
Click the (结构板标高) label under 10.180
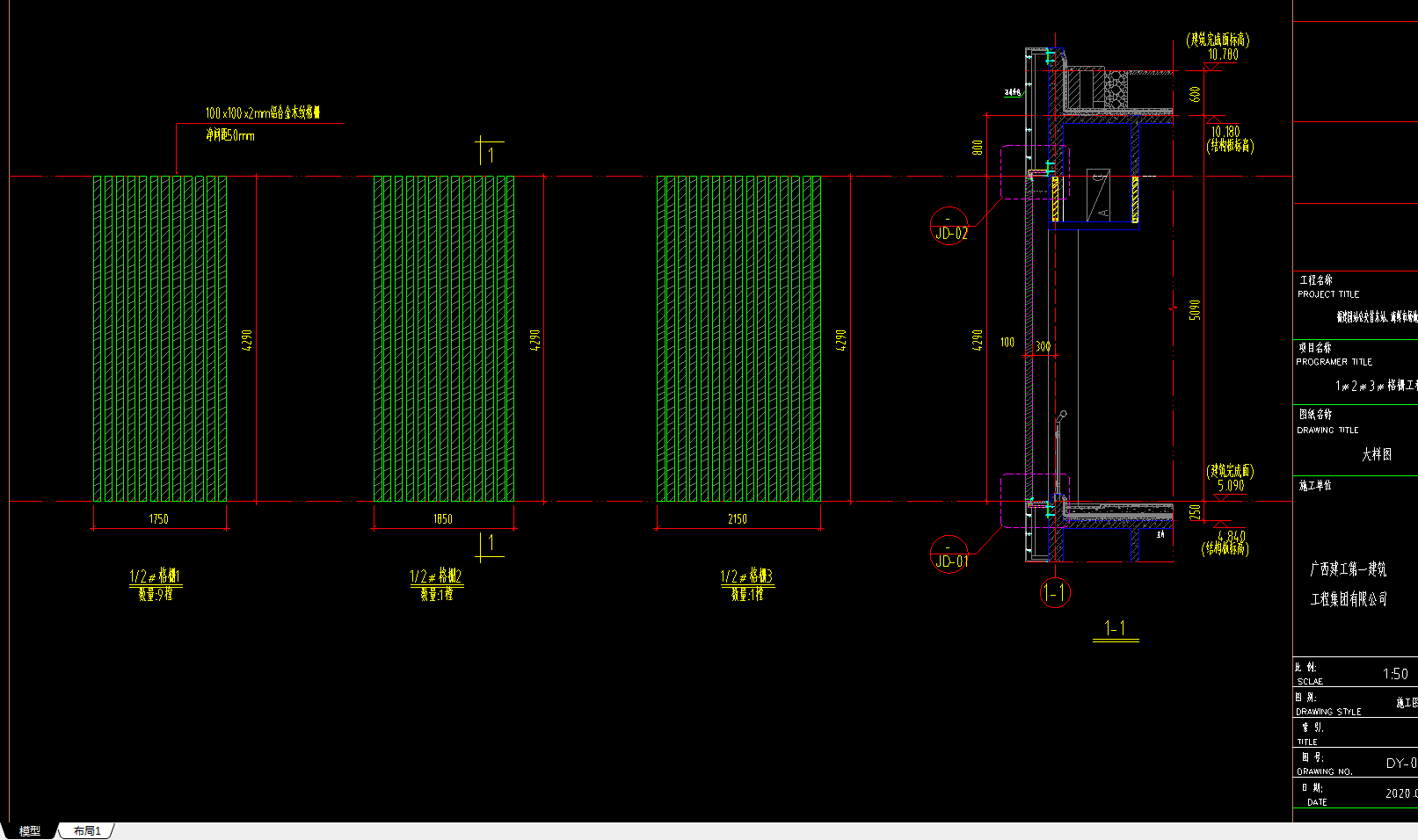[1229, 146]
